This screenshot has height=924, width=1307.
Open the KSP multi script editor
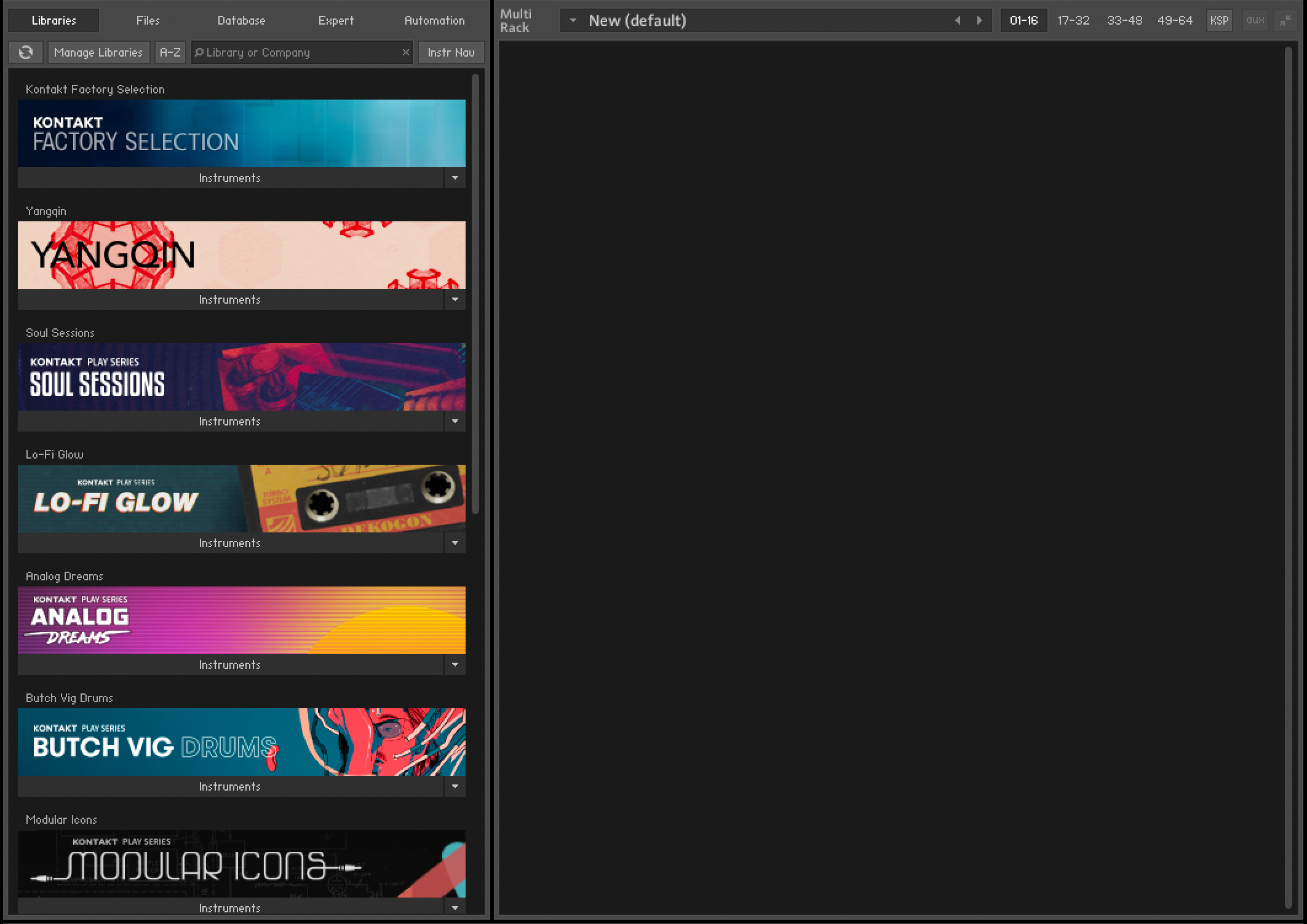[x=1219, y=20]
